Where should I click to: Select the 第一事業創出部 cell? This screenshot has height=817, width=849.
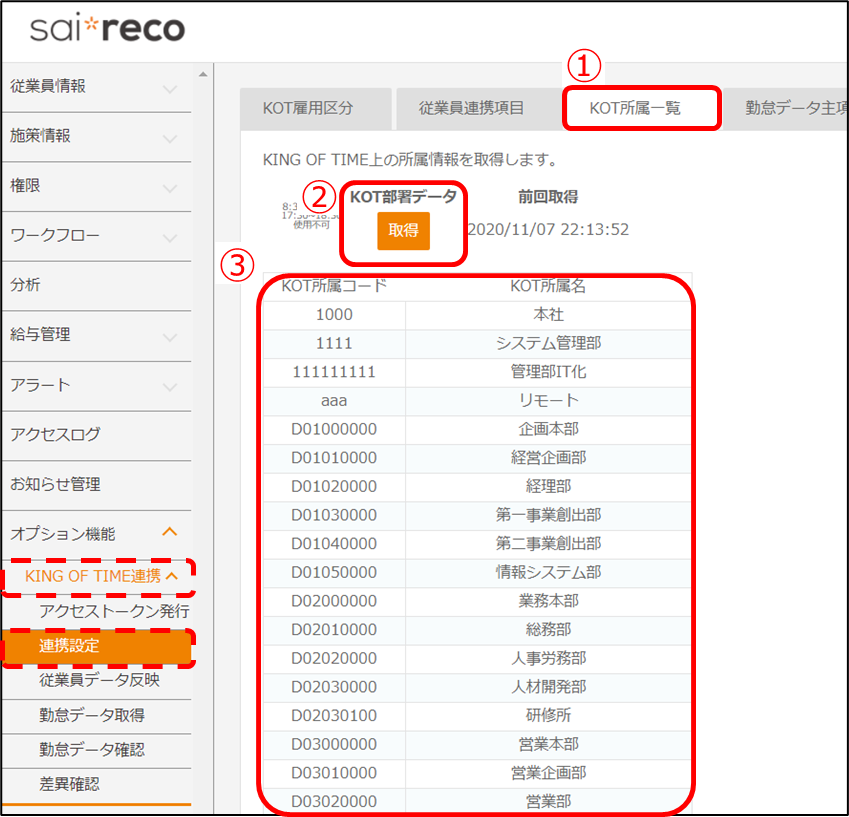click(x=548, y=515)
